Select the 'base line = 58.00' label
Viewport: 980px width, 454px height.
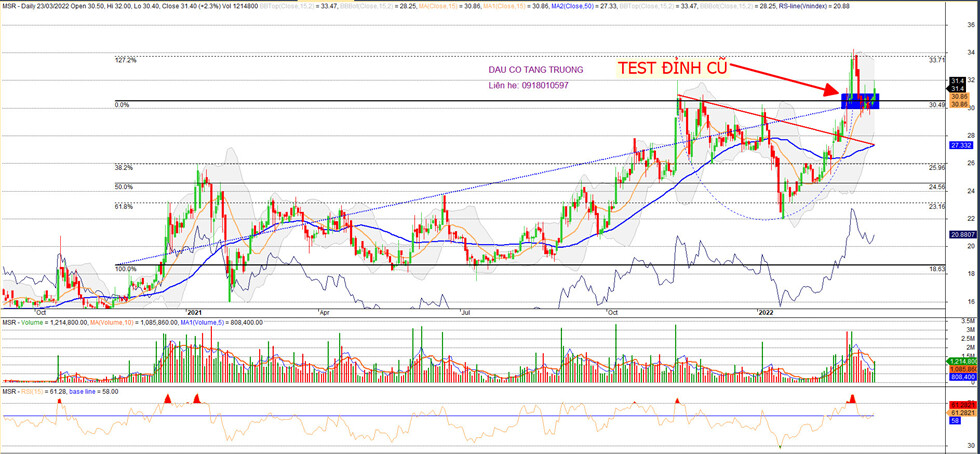point(94,391)
